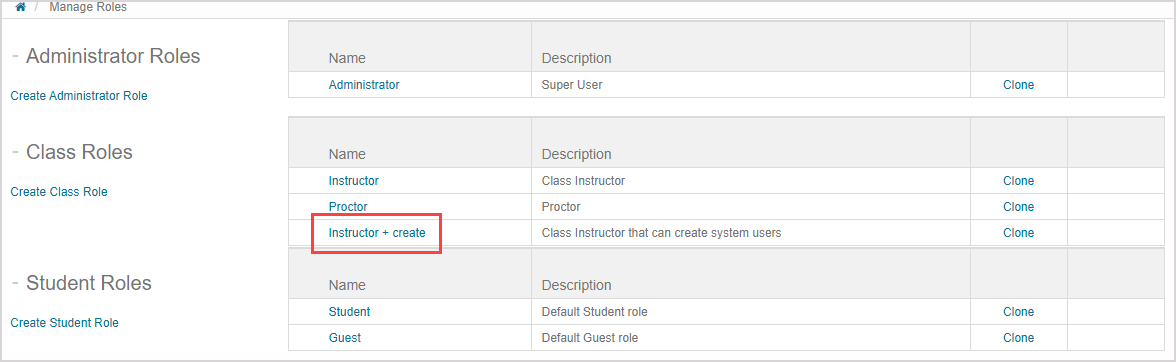Open the Instructor role
The width and height of the screenshot is (1176, 362).
pos(353,181)
